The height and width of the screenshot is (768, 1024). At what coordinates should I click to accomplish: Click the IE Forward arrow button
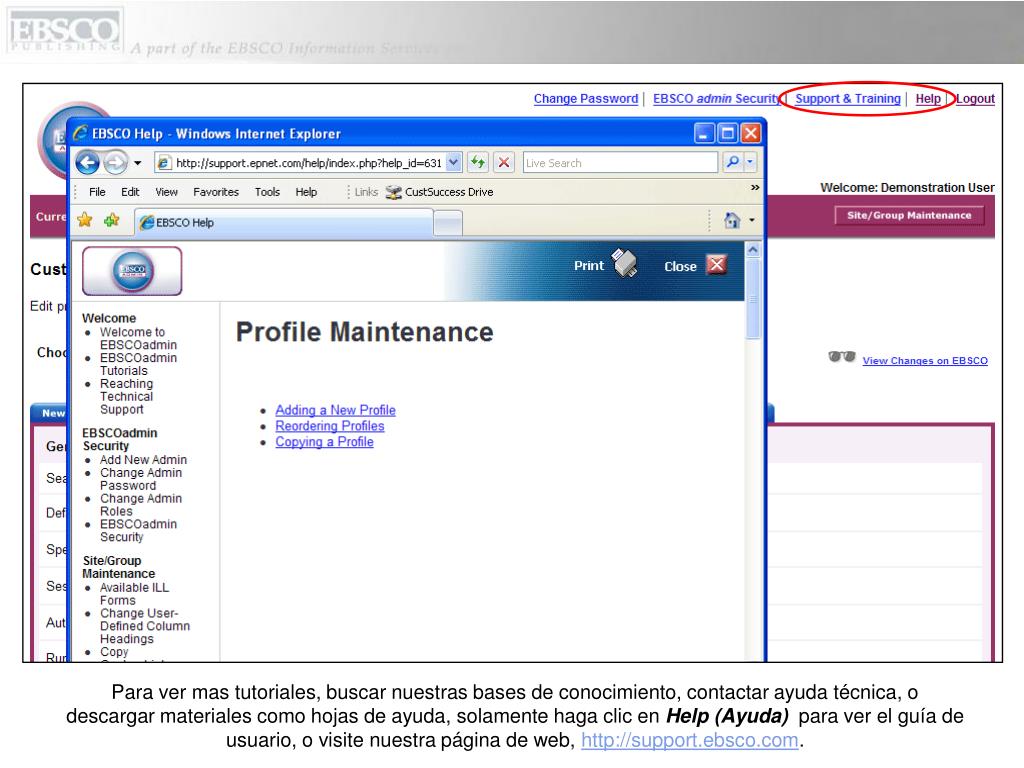pos(116,162)
